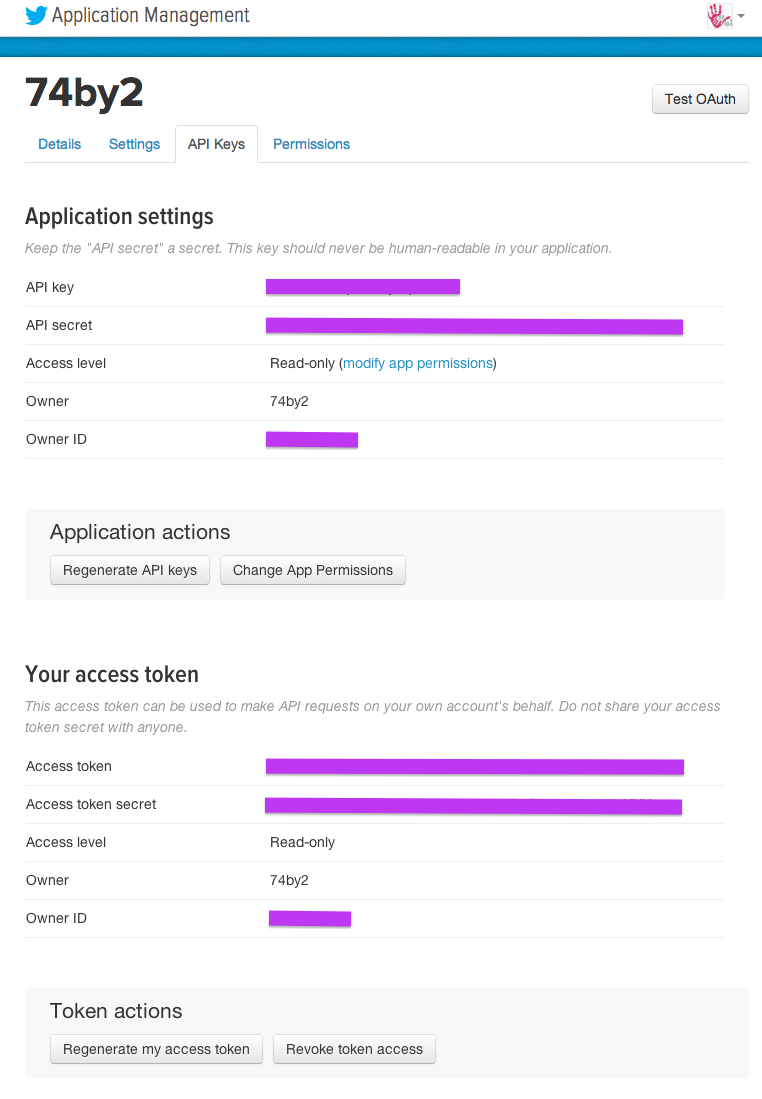
Task: Click Change App Permissions button
Action: click(313, 570)
